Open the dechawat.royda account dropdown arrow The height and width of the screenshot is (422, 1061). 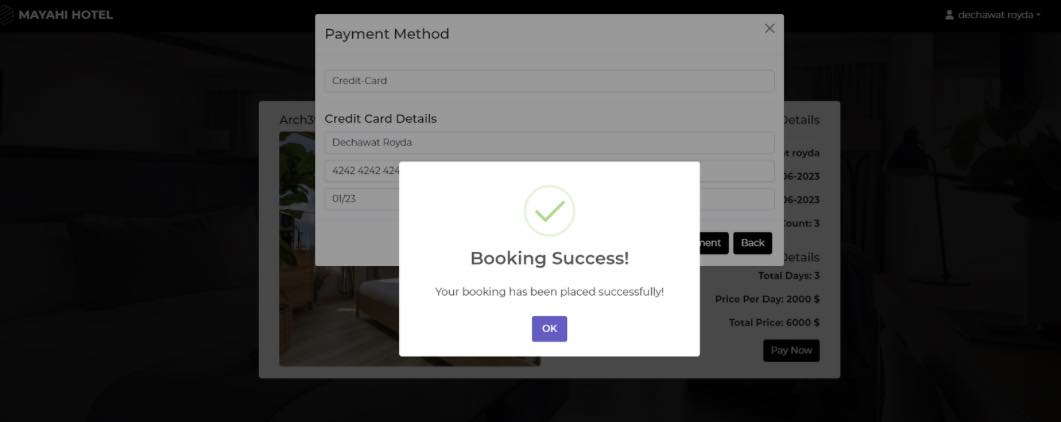coord(1038,15)
